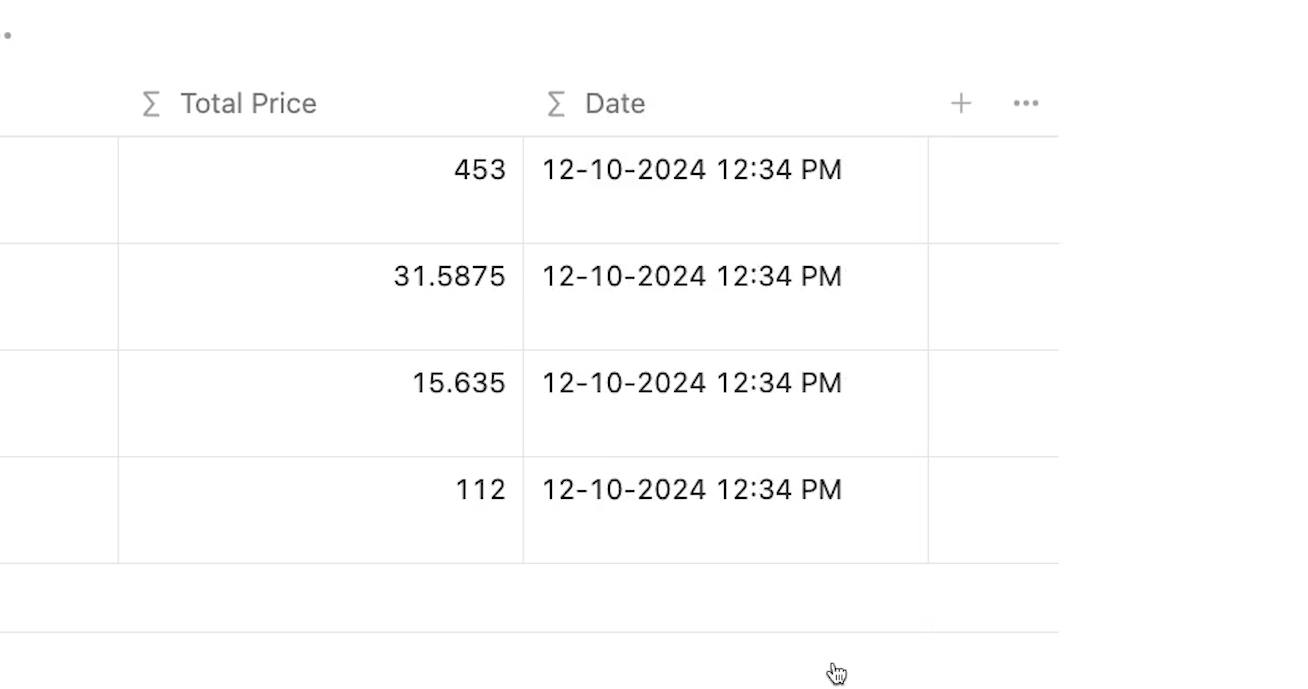Click the sigma formula icon beside Date

pos(556,104)
